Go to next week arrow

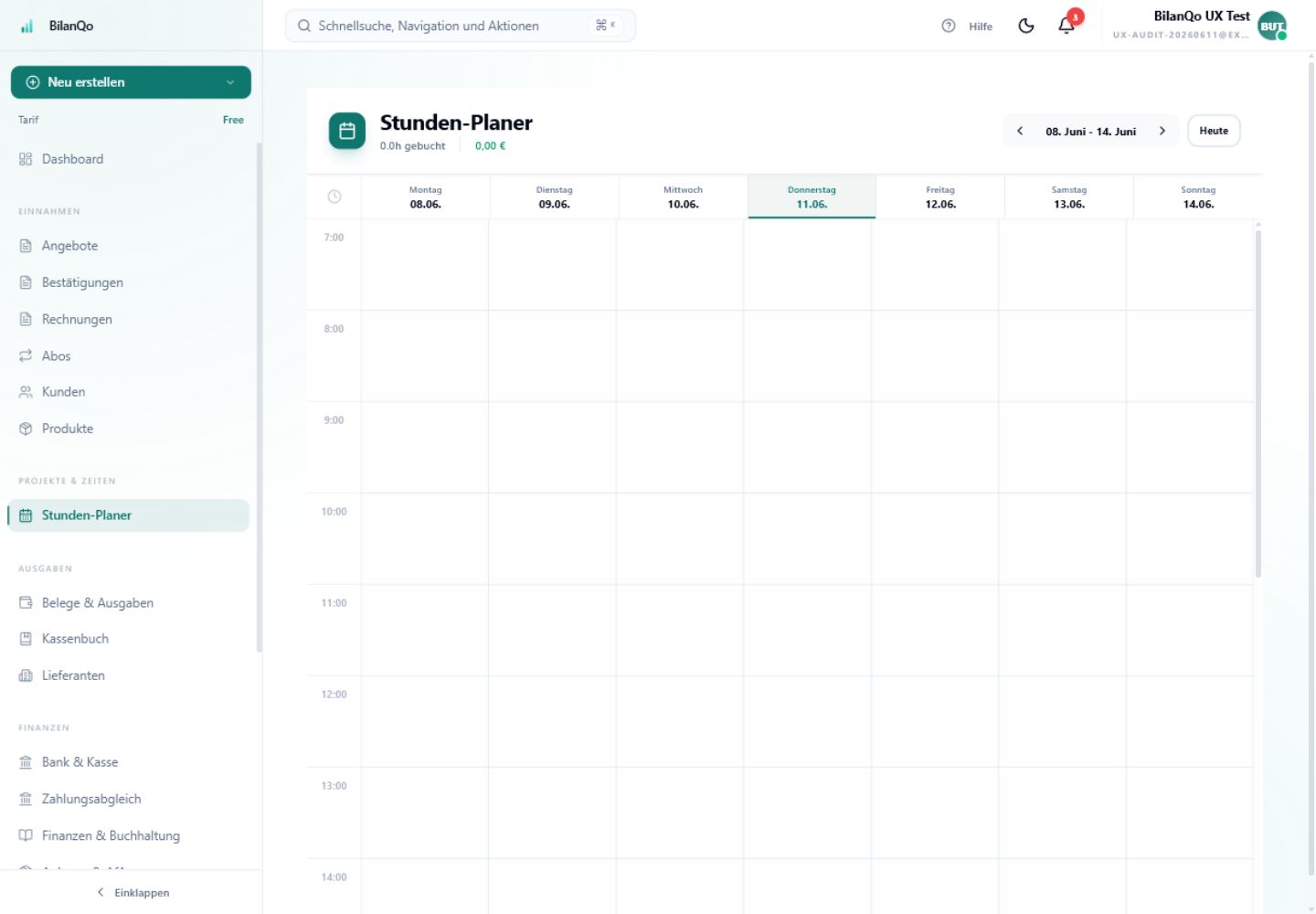[x=1162, y=131]
